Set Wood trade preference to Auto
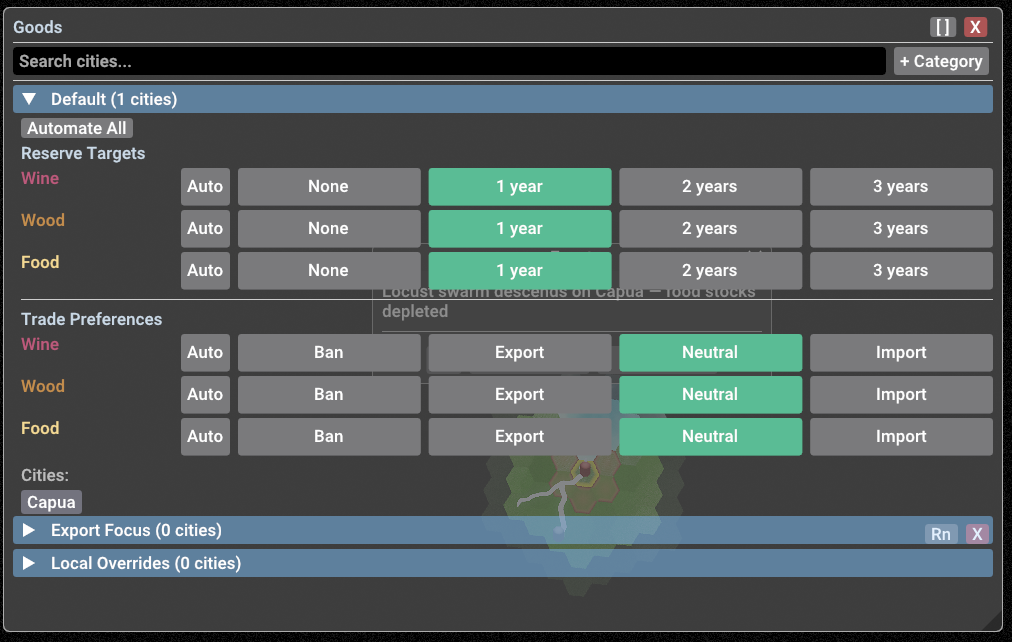The image size is (1012, 642). [205, 394]
